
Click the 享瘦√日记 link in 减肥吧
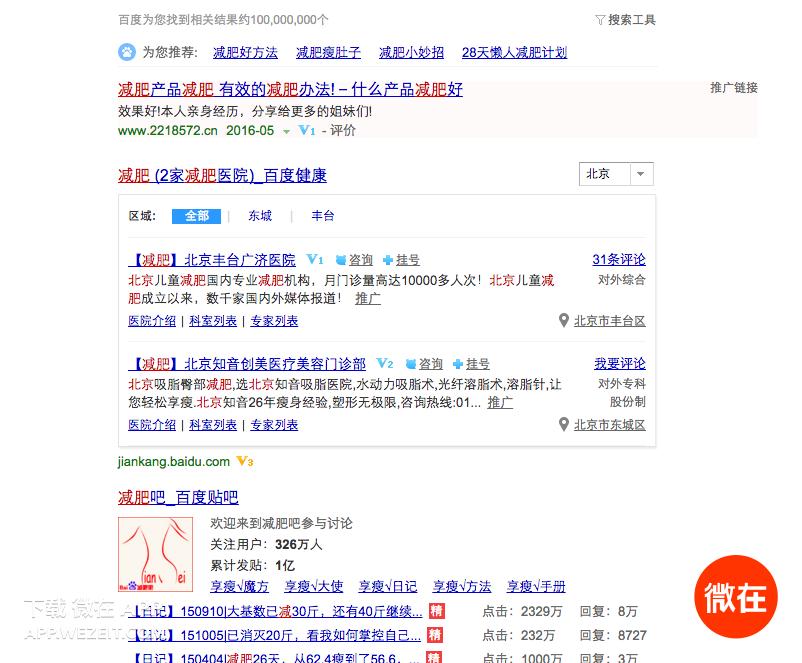pos(389,586)
